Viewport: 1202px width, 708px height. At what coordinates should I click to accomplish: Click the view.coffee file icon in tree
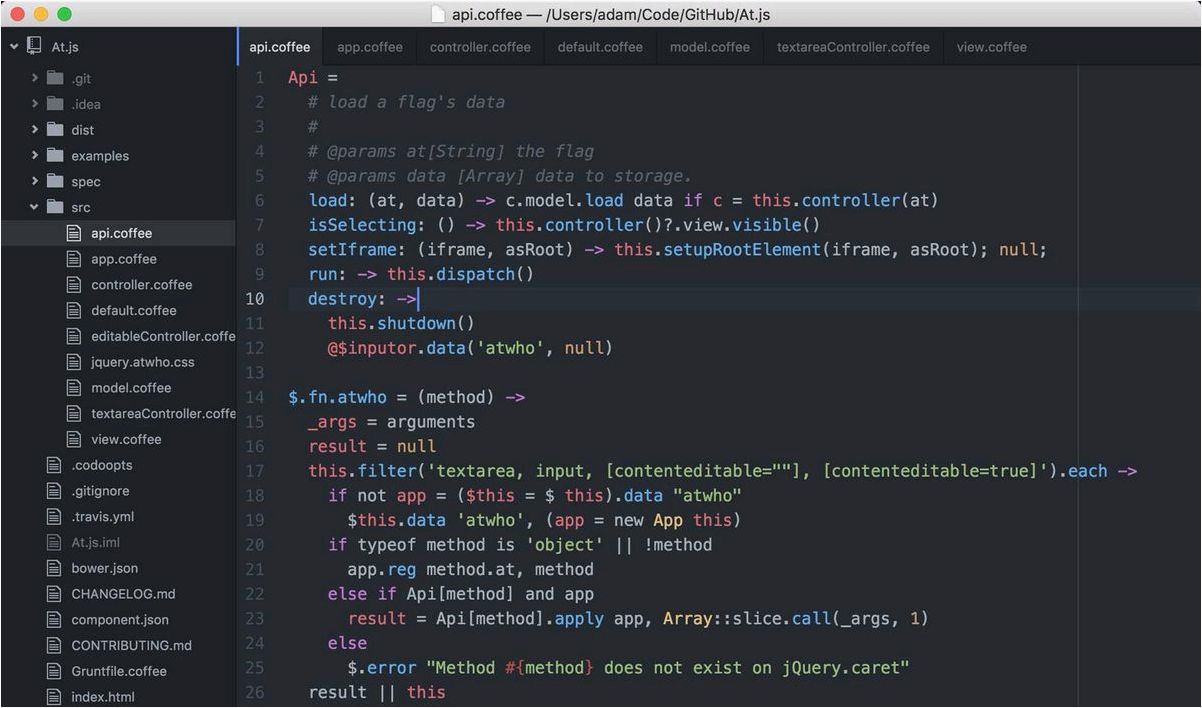pyautogui.click(x=73, y=439)
